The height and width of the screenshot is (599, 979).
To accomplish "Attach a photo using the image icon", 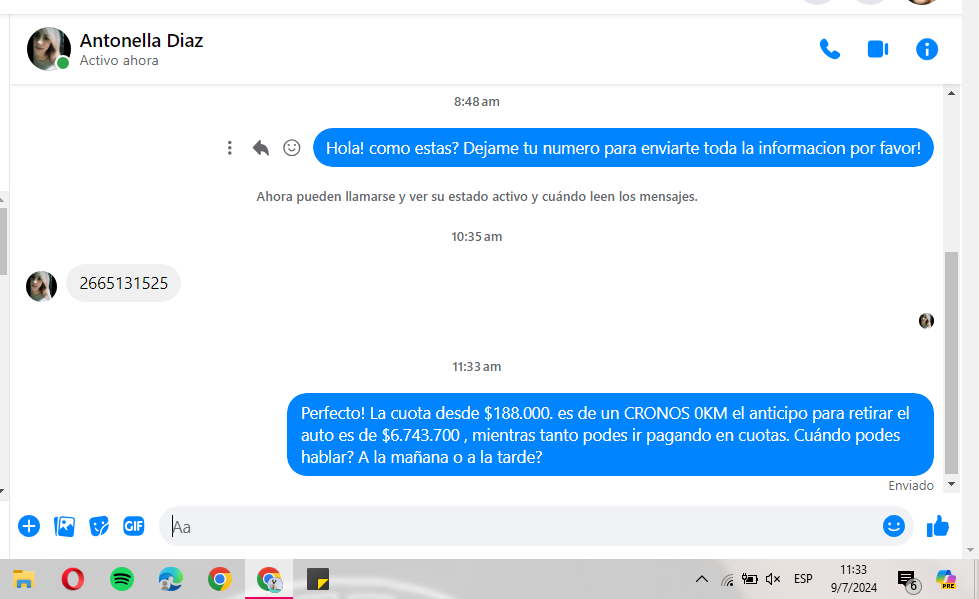I will (64, 526).
